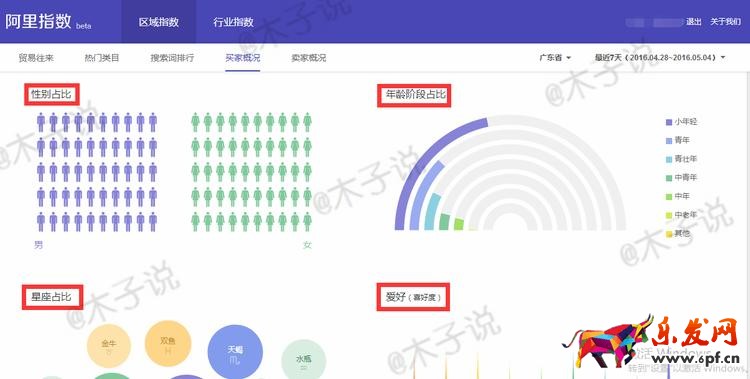Open the 卖家概况 tab
The width and height of the screenshot is (750, 379).
tap(309, 58)
